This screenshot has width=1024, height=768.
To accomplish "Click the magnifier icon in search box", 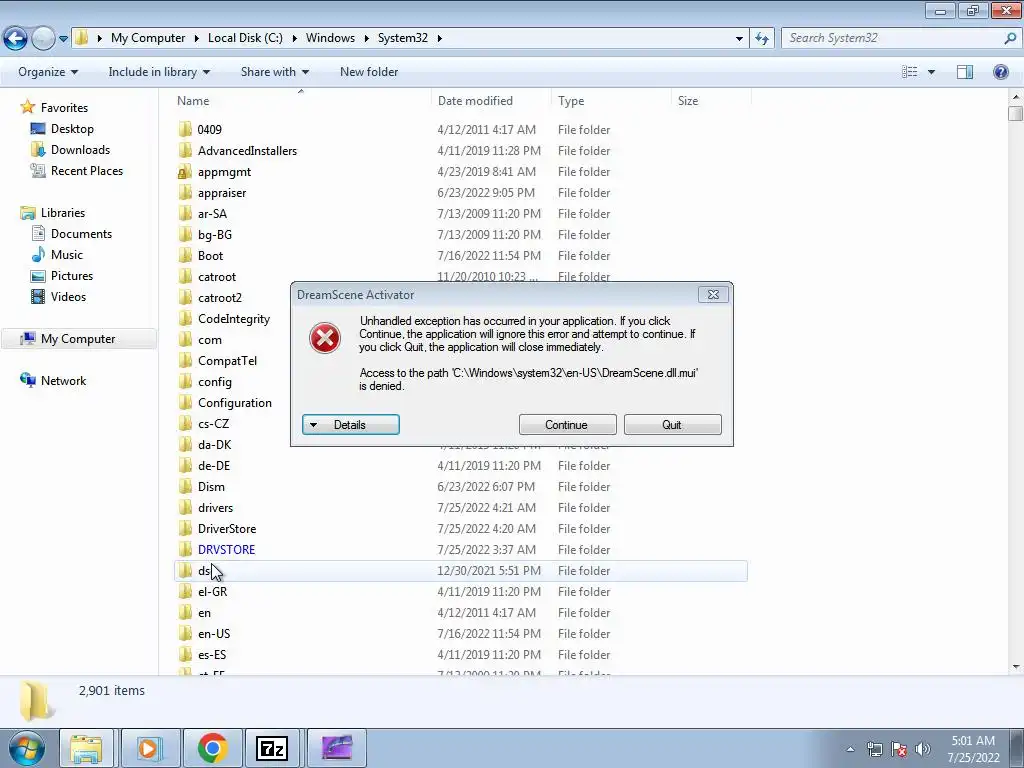I will [x=1010, y=38].
